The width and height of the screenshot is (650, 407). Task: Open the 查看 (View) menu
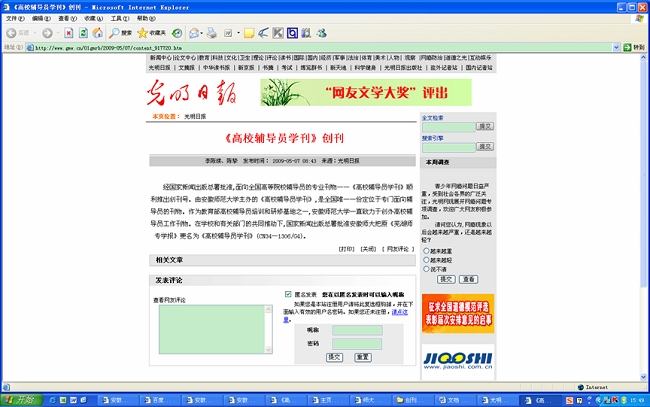(x=67, y=19)
